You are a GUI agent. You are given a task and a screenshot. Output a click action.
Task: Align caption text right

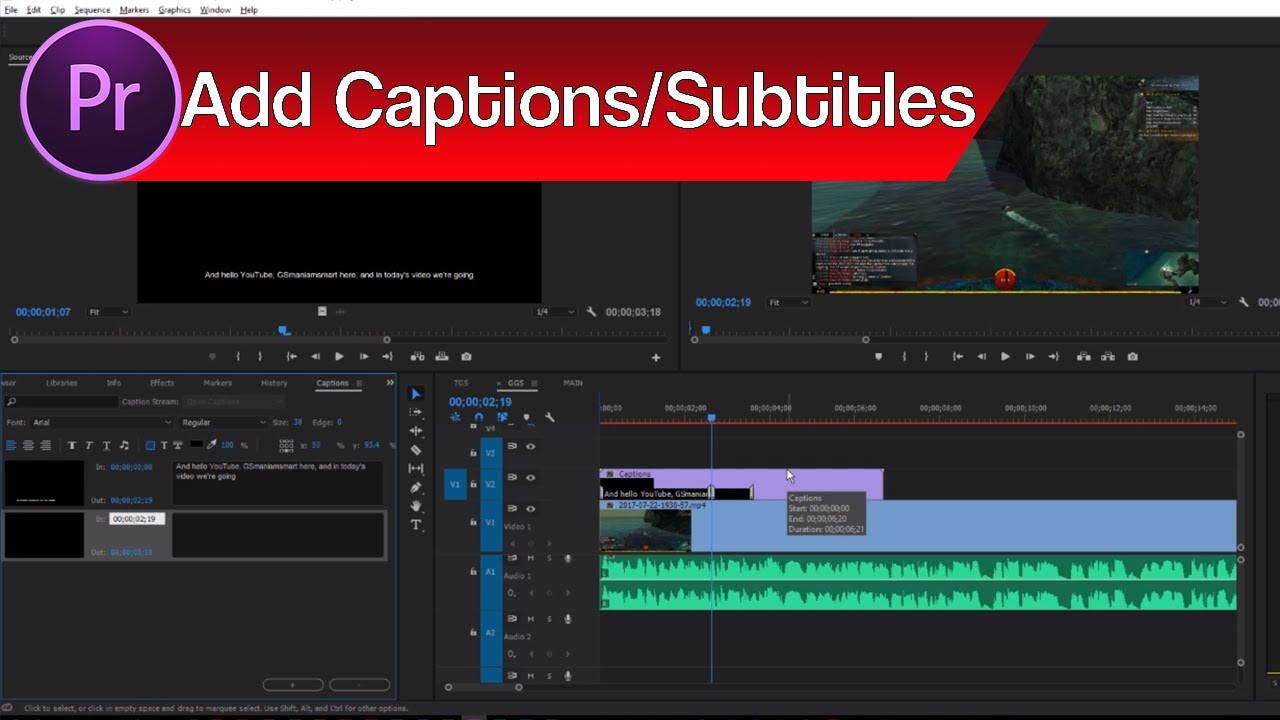[45, 445]
